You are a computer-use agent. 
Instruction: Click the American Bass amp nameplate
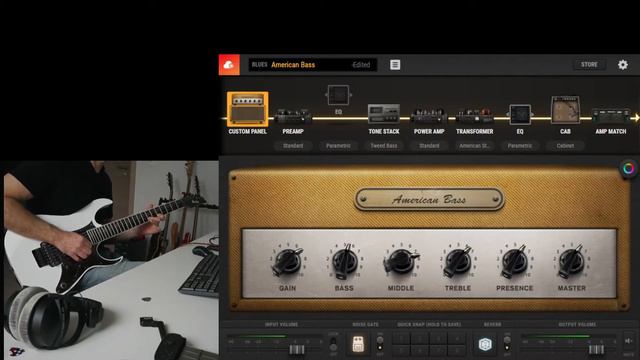tap(429, 199)
